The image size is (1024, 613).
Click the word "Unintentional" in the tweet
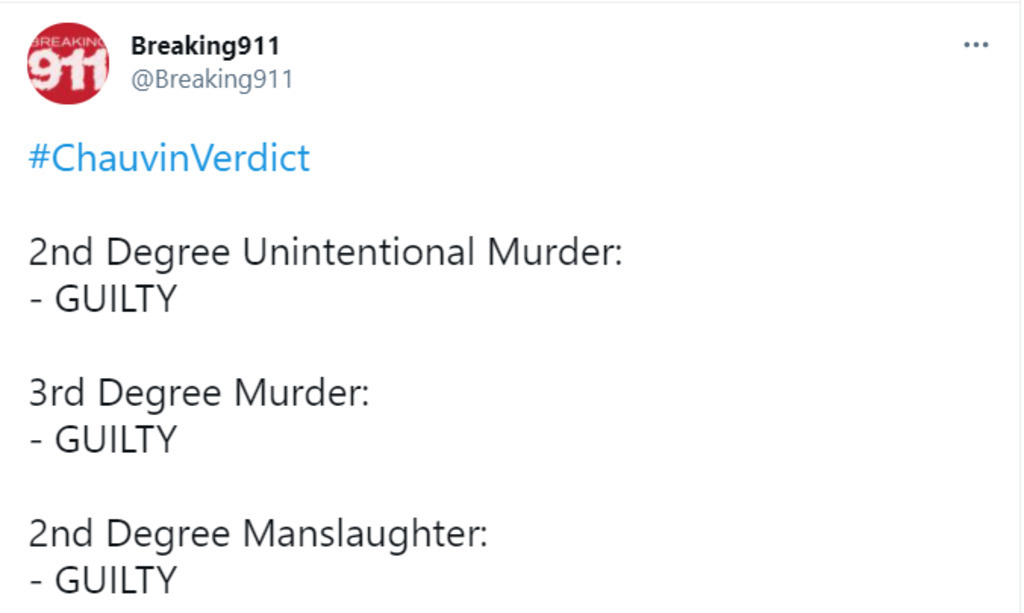359,252
